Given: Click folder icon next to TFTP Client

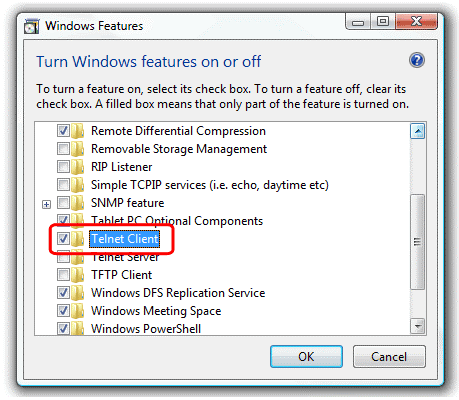Looking at the screenshot, I should click(x=78, y=275).
